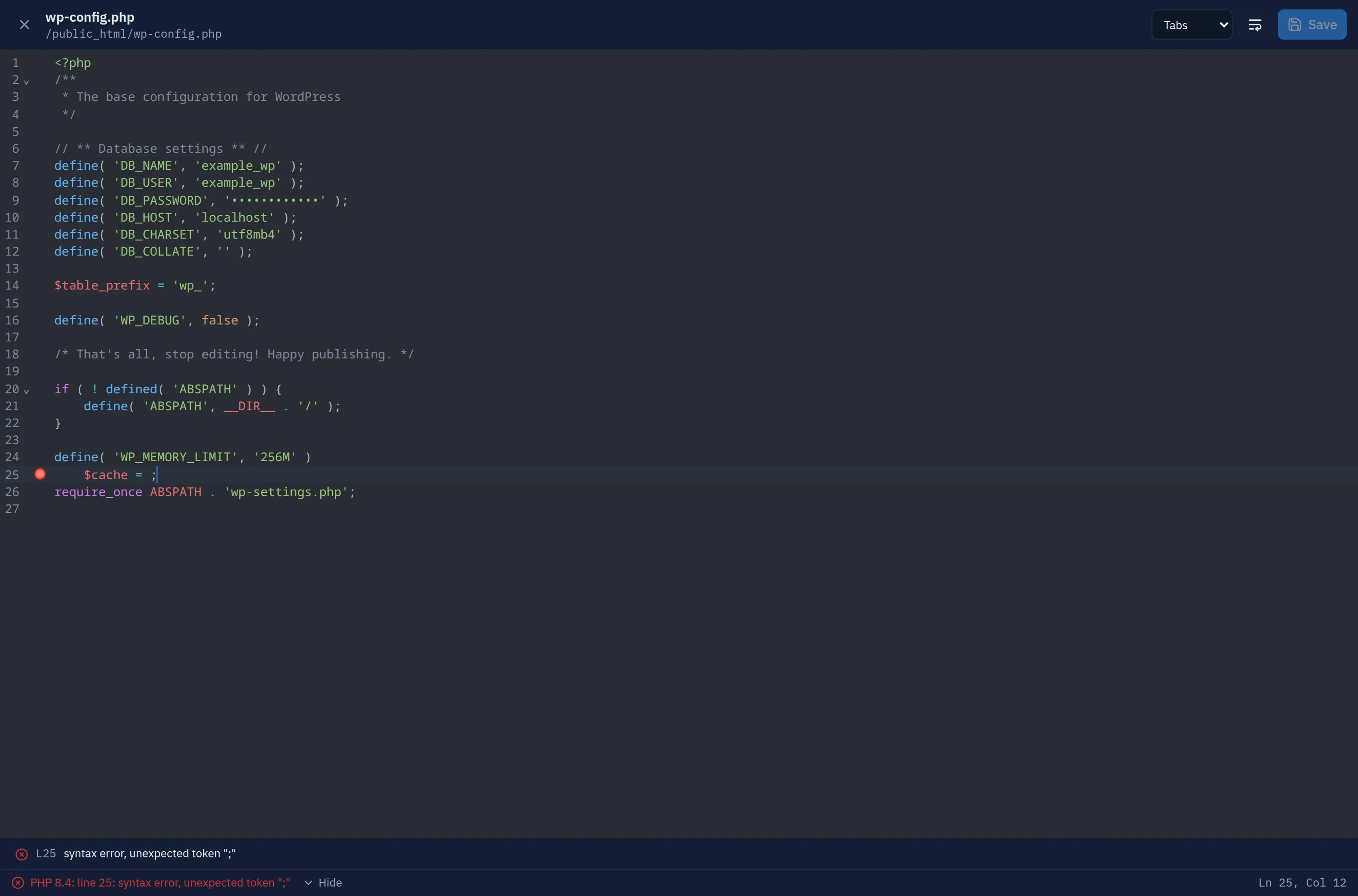Click the '256M' value
1358x896 pixels.
(x=275, y=457)
